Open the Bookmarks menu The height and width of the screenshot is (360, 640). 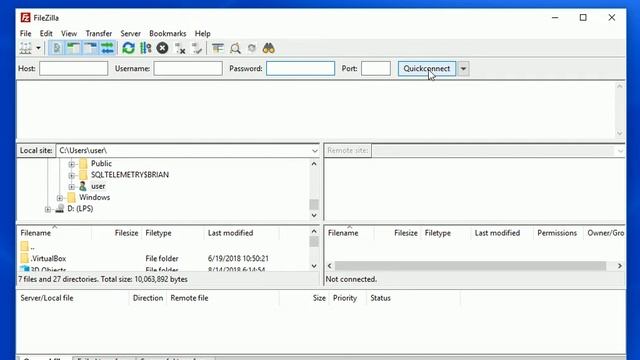coord(167,33)
